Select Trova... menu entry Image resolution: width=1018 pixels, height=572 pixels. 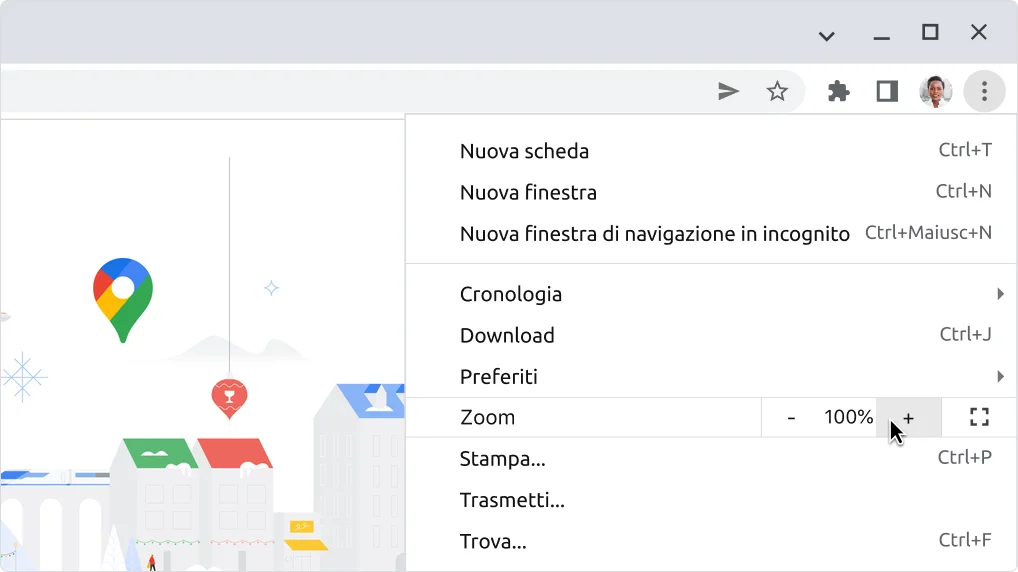712,541
